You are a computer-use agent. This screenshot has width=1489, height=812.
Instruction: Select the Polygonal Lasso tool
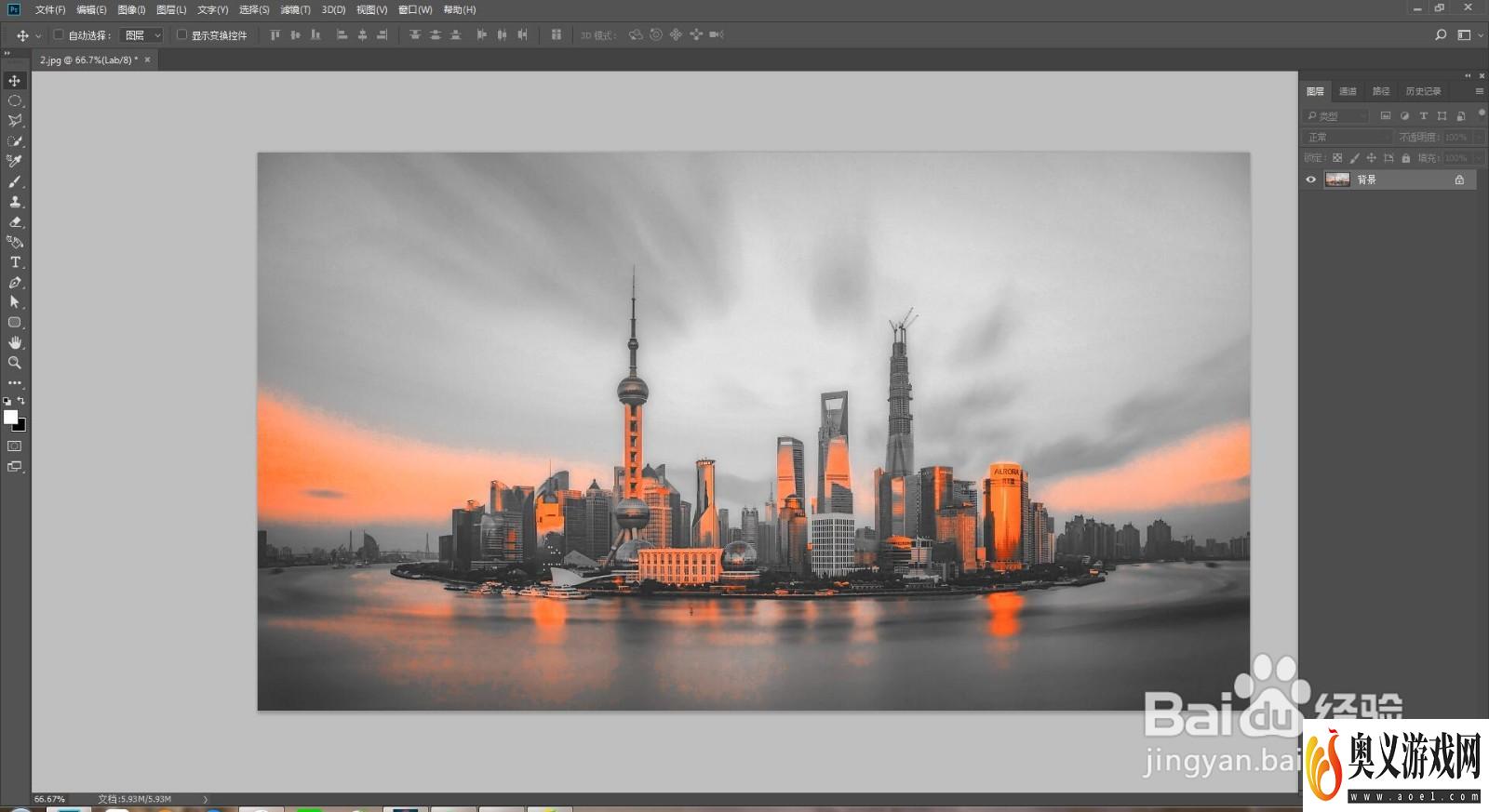pos(15,121)
